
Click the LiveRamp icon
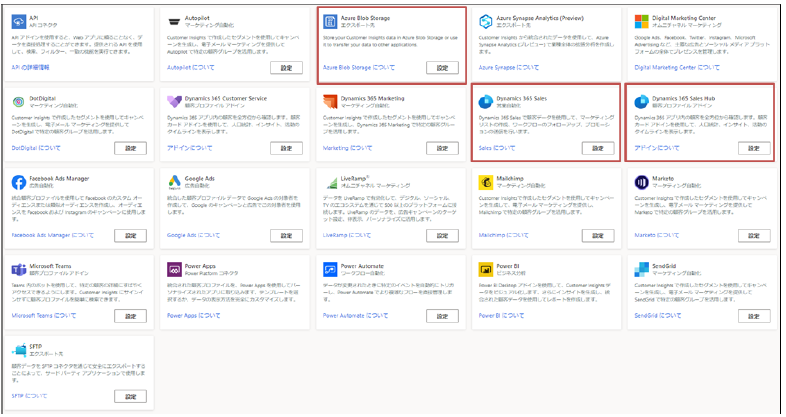331,182
